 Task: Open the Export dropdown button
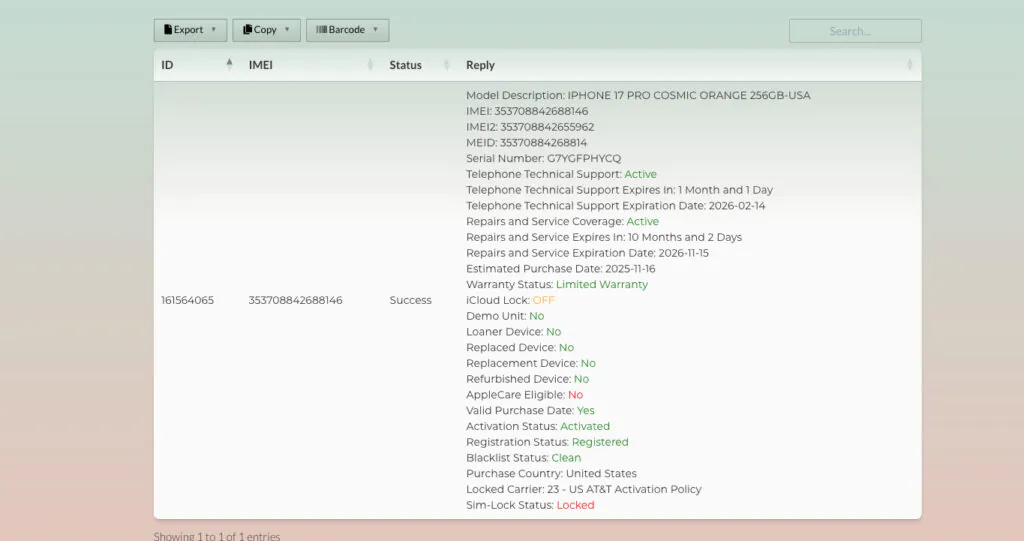pos(190,30)
